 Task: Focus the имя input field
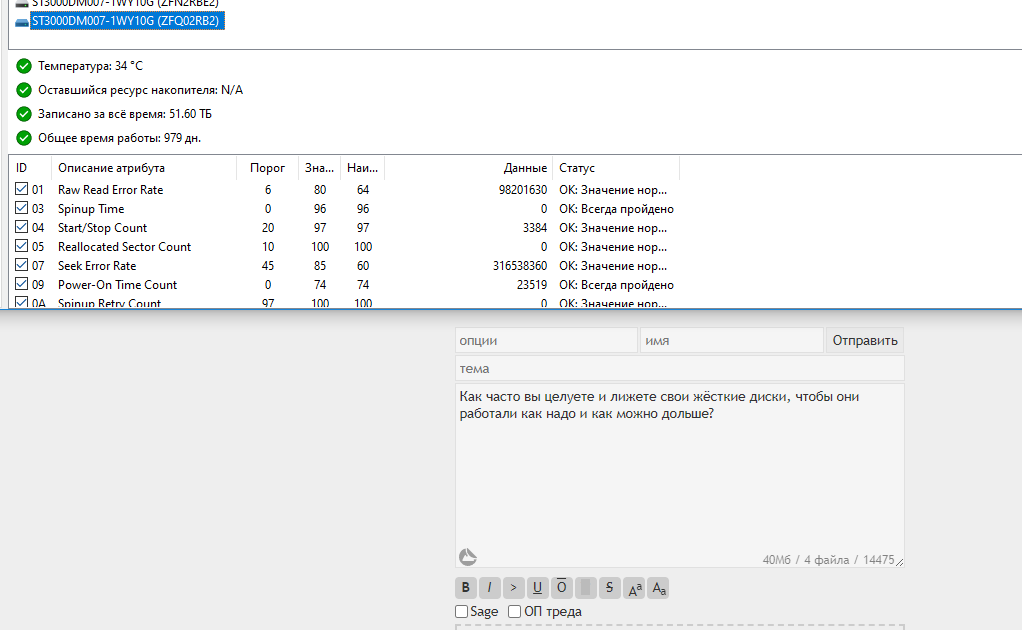click(732, 340)
